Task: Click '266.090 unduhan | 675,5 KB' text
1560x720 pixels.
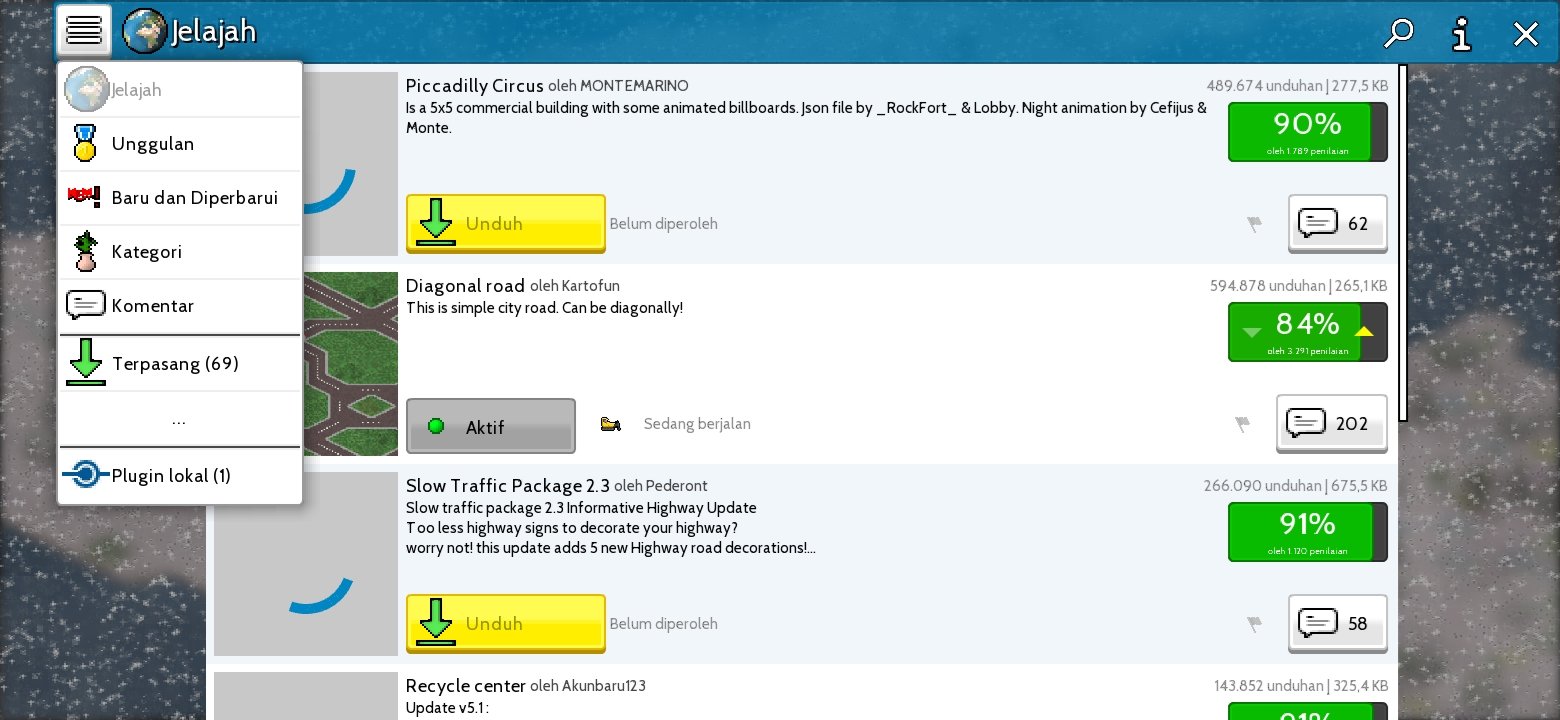Action: [1295, 487]
